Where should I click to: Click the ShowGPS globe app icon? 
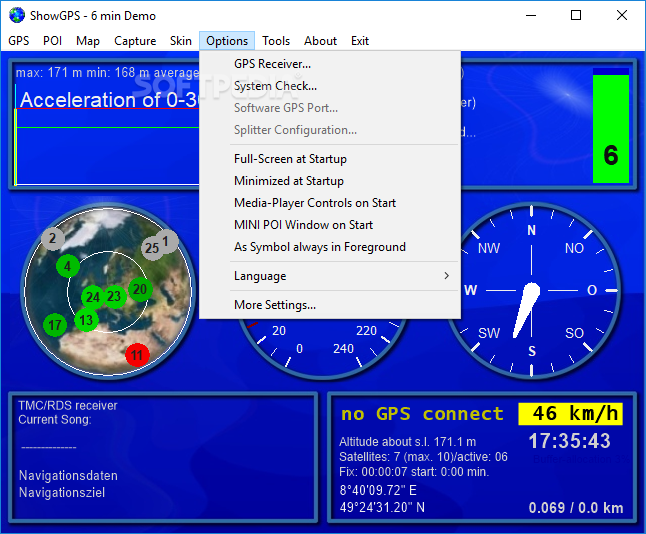tap(17, 15)
